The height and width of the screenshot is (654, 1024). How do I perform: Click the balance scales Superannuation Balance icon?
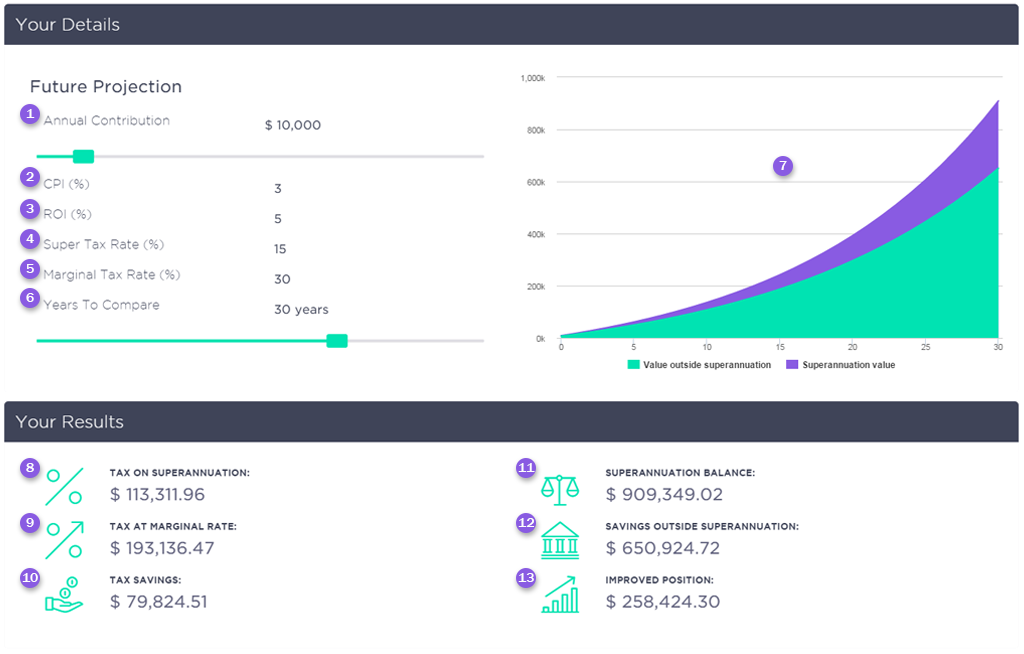click(560, 487)
